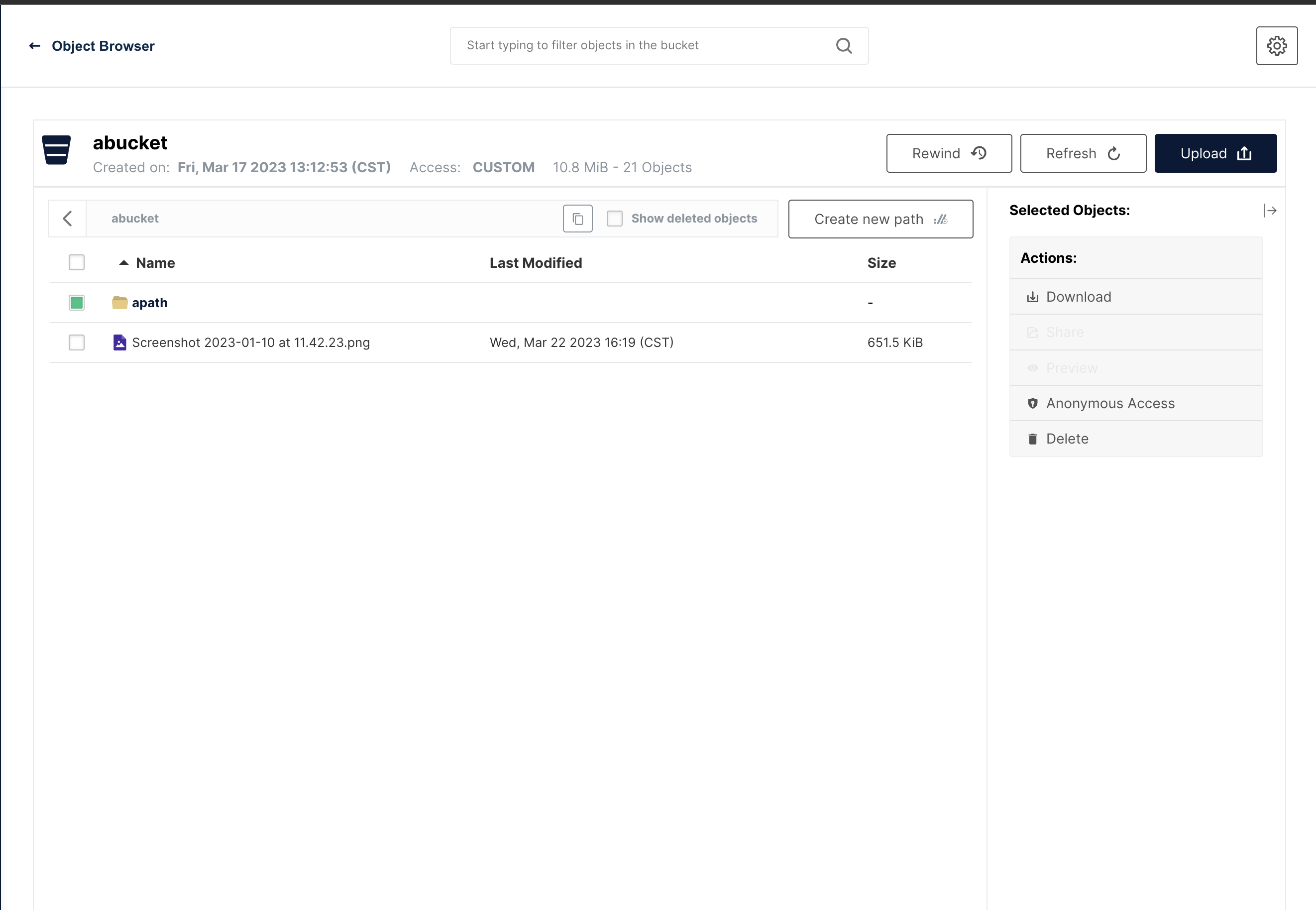
Task: Click the Refresh button
Action: click(x=1083, y=153)
